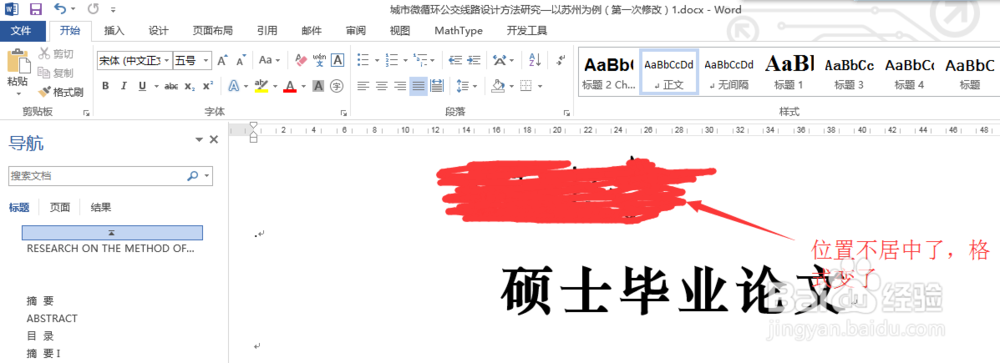Click the bullets list icon
1000x363 pixels.
tap(364, 61)
